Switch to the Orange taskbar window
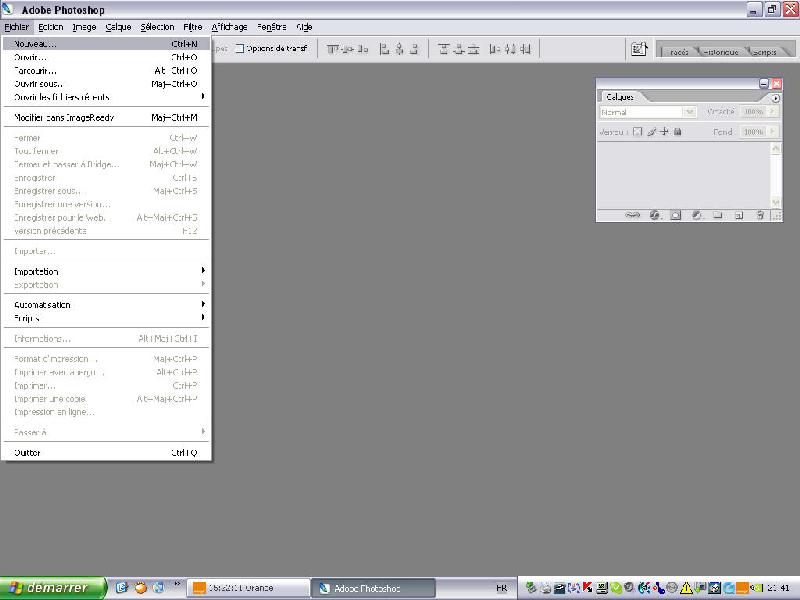800x600 pixels. [x=248, y=588]
